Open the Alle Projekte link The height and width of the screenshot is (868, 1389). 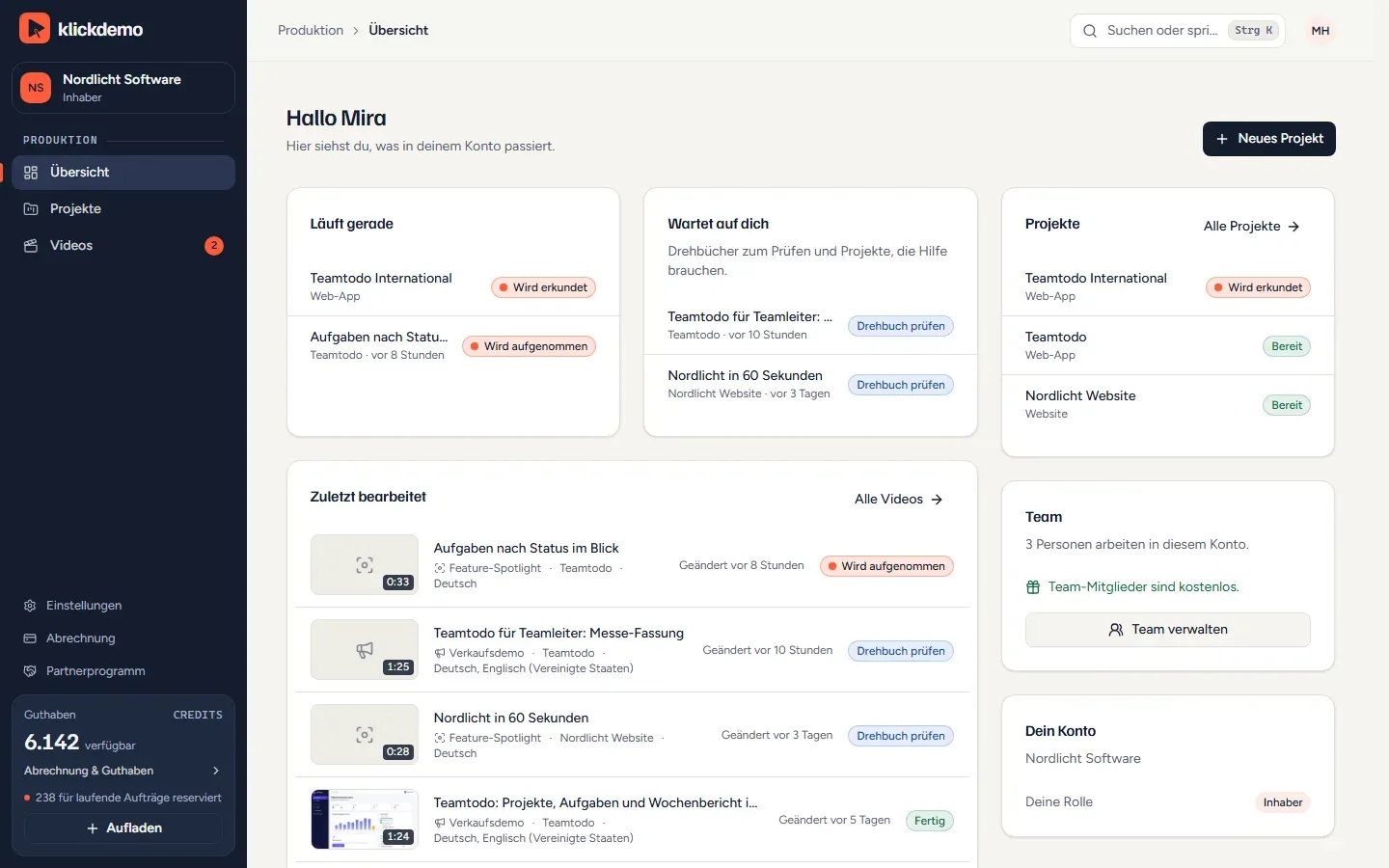[x=1252, y=227]
